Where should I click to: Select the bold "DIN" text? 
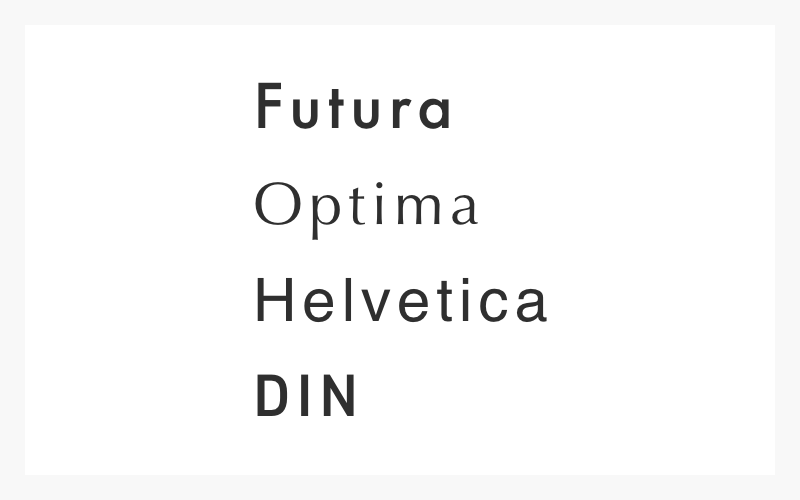[307, 396]
